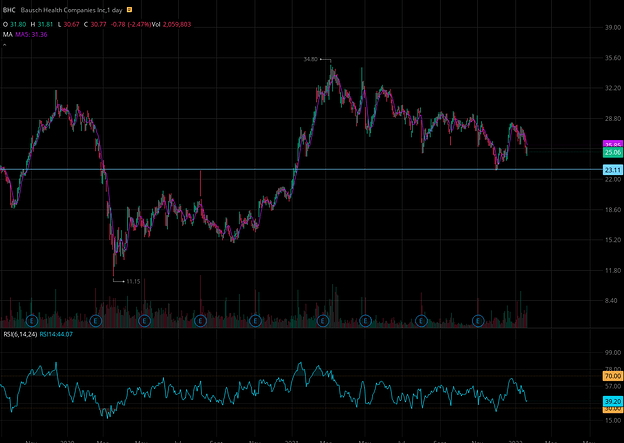
Task: Click the rightmost earnings 'E' marker
Action: click(x=478, y=320)
